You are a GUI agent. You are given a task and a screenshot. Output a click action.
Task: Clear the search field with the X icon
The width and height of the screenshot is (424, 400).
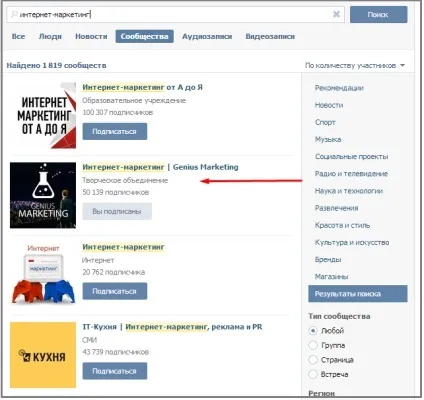[336, 14]
